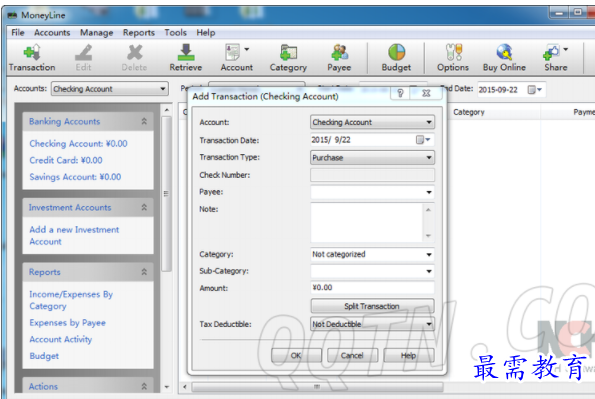Select Credit Card ¥0.00 link
This screenshot has width=595, height=399.
pos(66,160)
